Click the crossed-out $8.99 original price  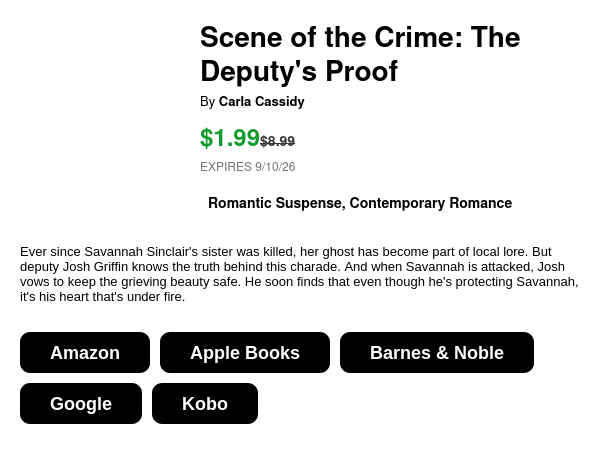(x=277, y=141)
